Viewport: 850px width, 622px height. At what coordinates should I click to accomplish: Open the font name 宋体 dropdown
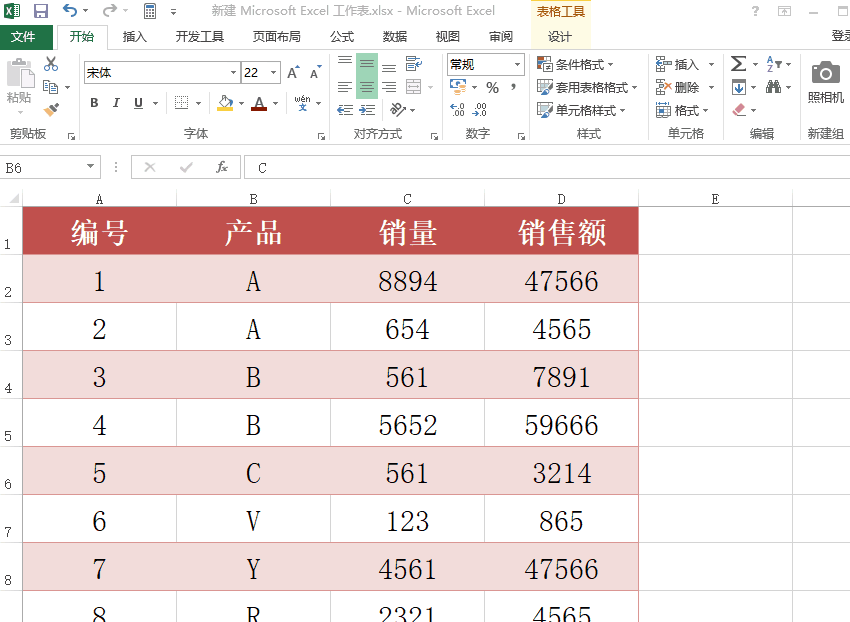232,69
